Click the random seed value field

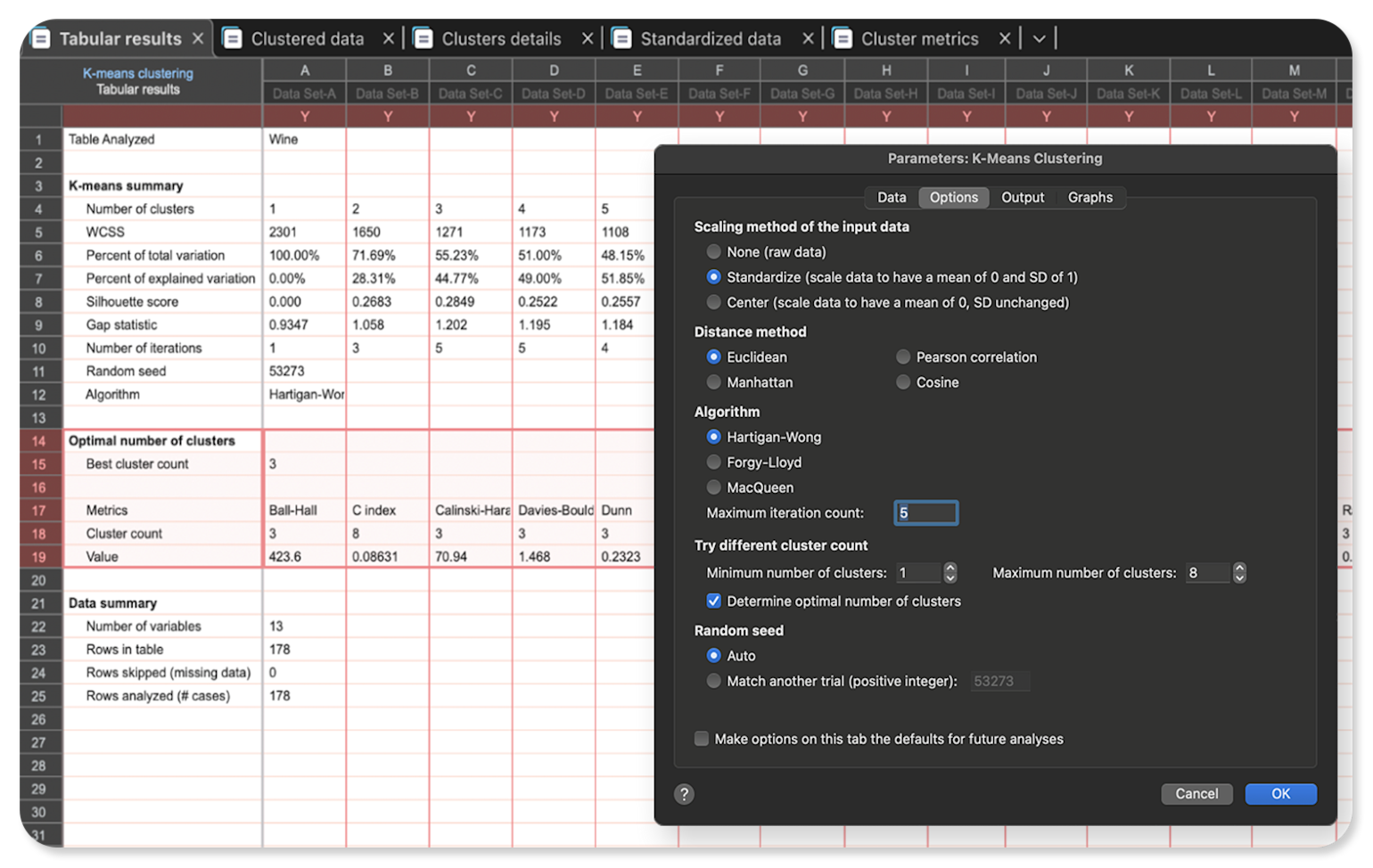999,682
